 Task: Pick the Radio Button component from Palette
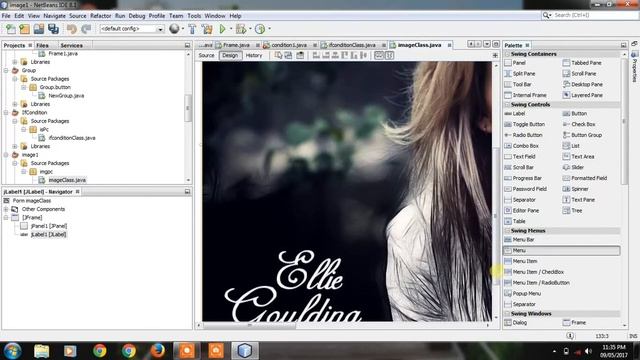pos(527,135)
